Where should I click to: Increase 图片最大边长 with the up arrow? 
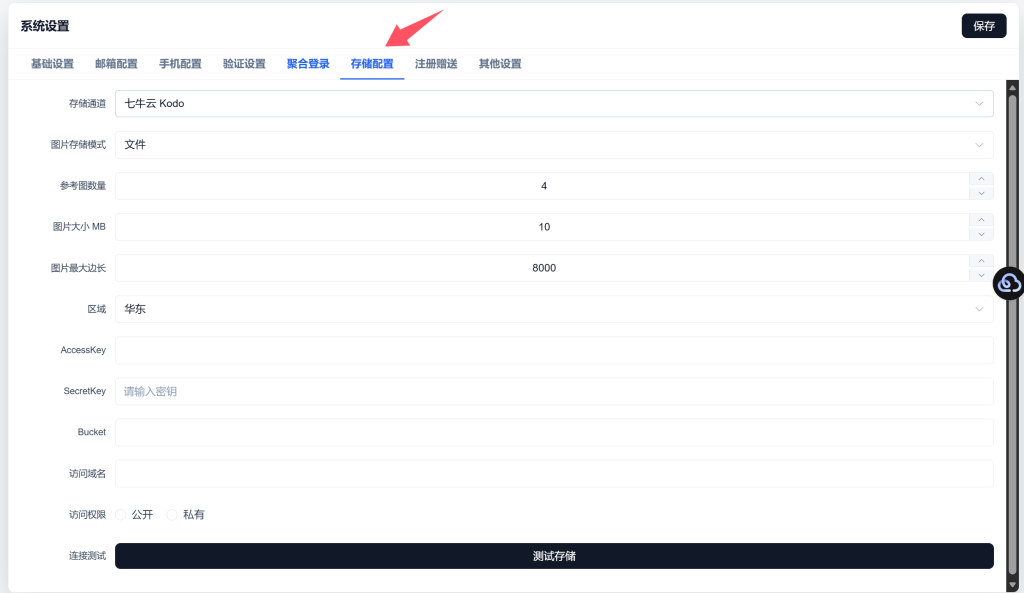click(981, 261)
